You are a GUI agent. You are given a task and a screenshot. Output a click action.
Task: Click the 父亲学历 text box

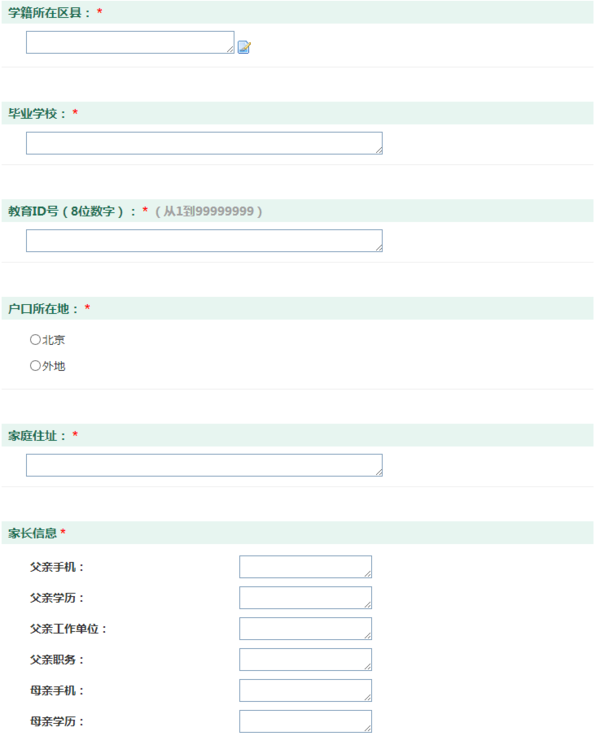(x=304, y=598)
